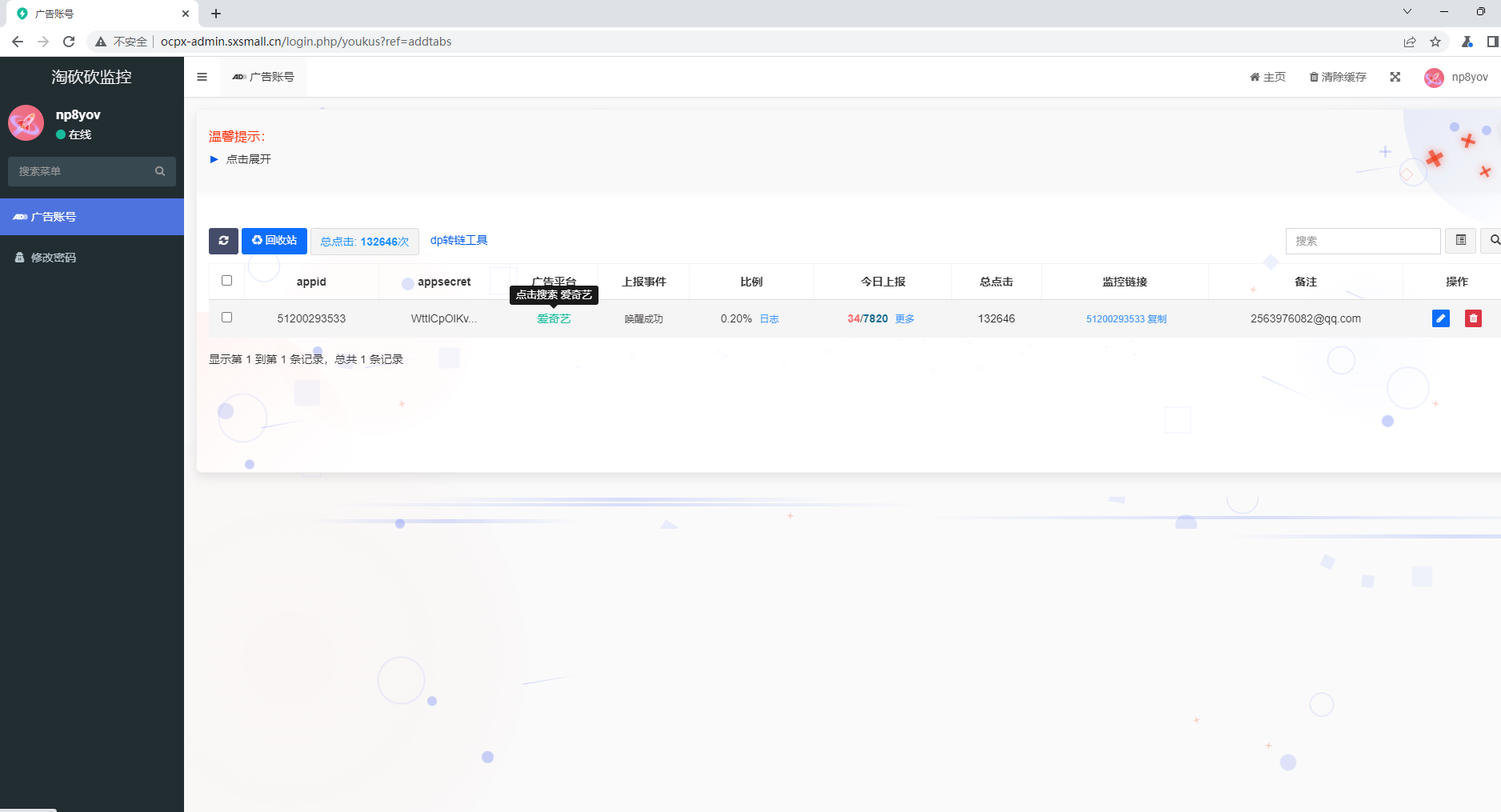Enter fullscreen using the expand arrows icon

pos(1395,77)
